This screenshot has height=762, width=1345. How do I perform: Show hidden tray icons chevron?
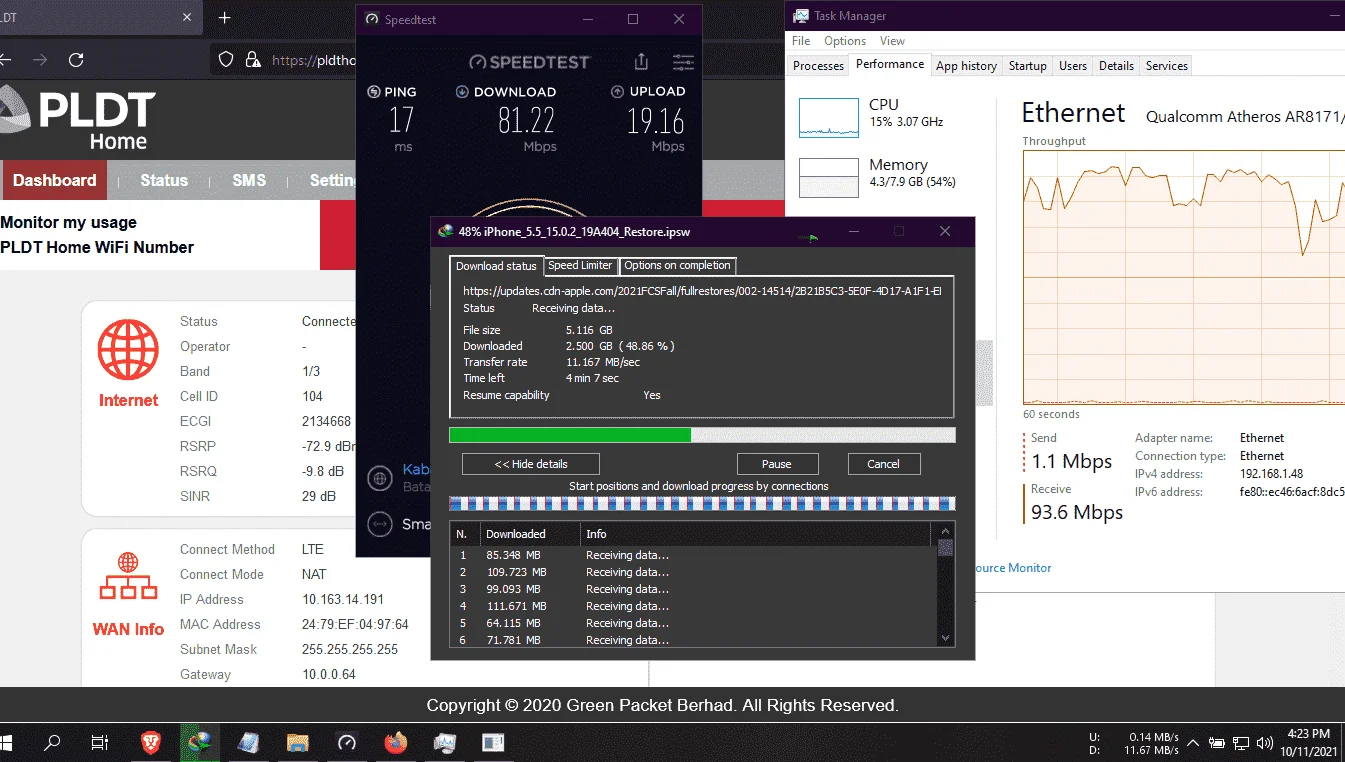pyautogui.click(x=1193, y=743)
